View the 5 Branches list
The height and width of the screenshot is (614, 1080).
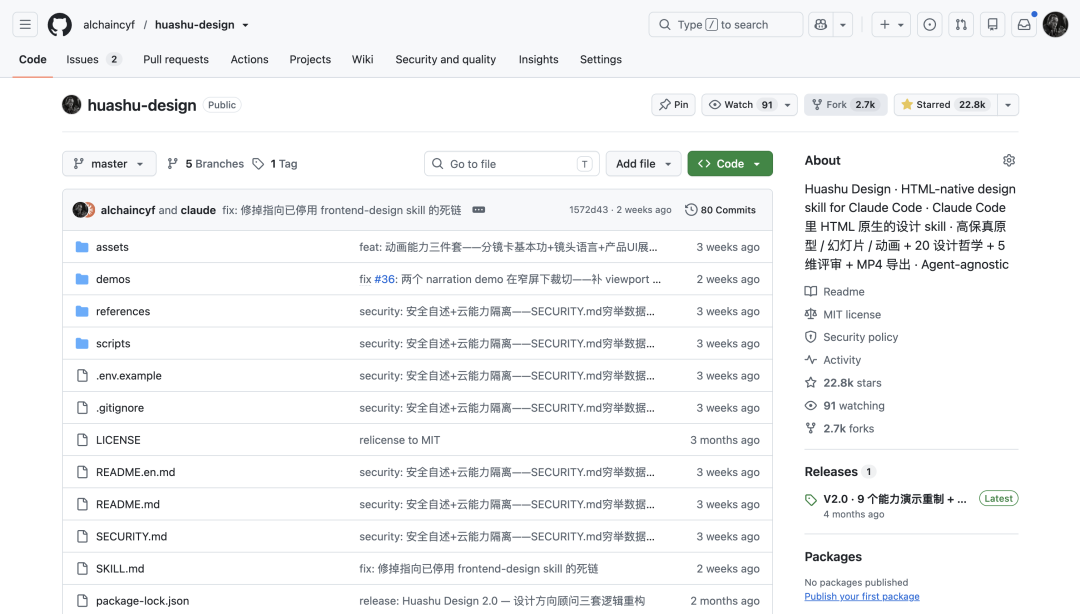coord(205,164)
